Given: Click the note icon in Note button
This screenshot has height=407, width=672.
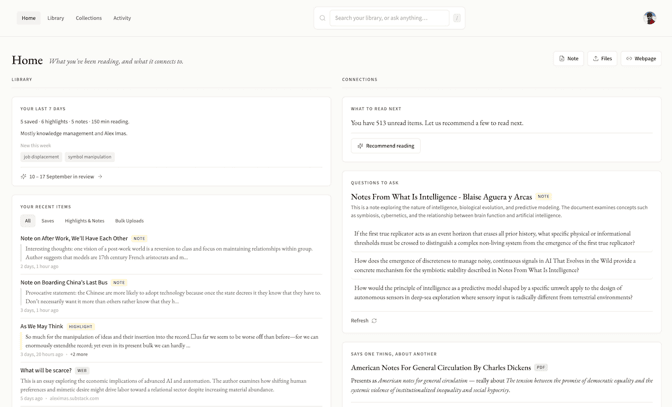Looking at the screenshot, I should point(562,59).
